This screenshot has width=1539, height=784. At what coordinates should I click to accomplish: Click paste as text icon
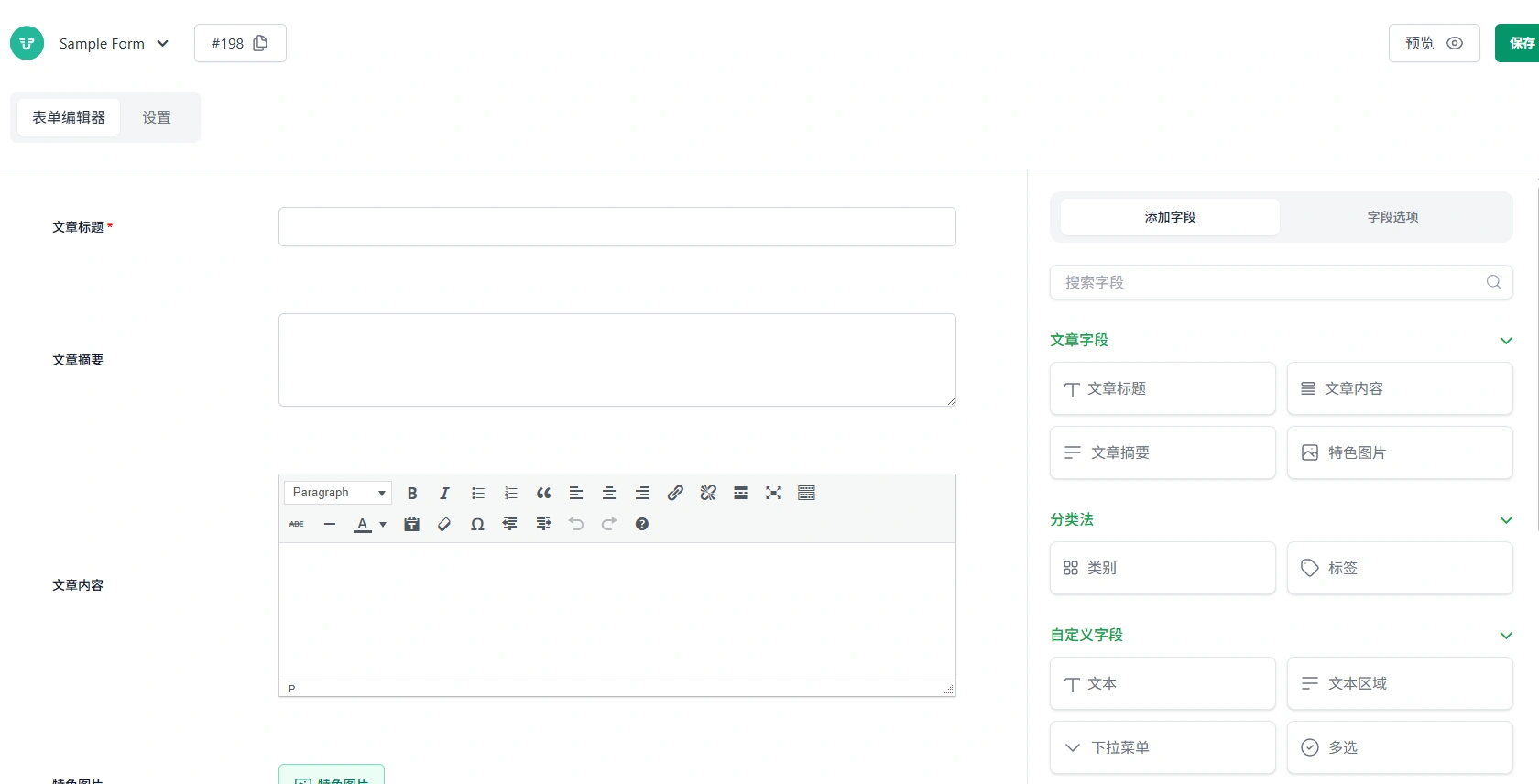pos(412,524)
